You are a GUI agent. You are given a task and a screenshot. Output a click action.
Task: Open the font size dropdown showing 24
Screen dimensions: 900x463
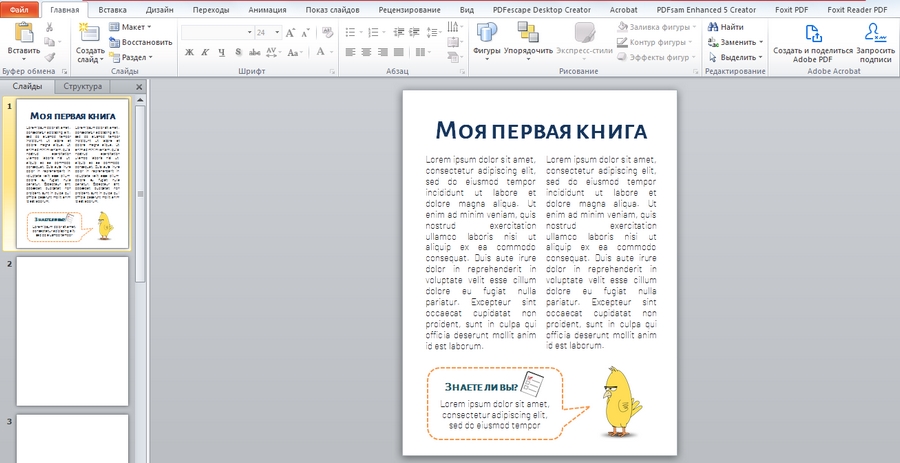point(276,33)
